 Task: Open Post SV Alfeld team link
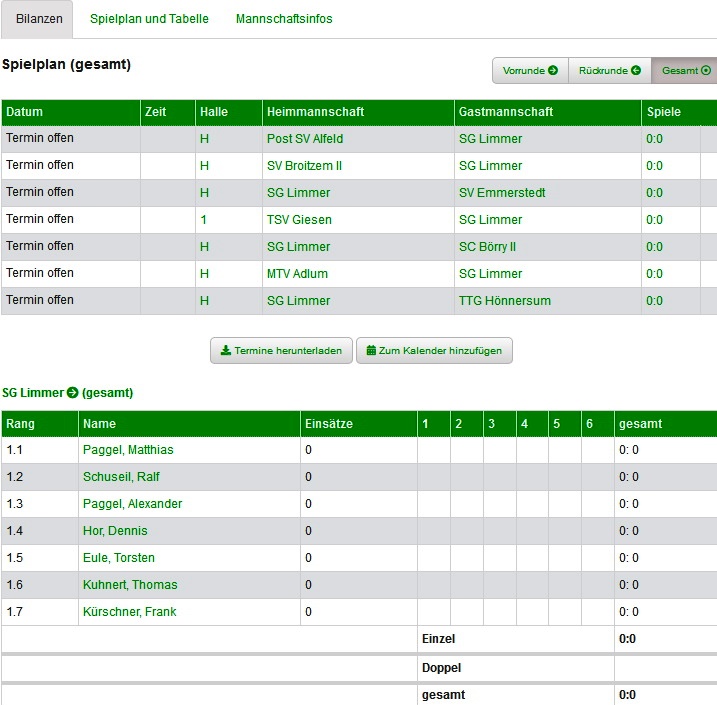[x=304, y=139]
